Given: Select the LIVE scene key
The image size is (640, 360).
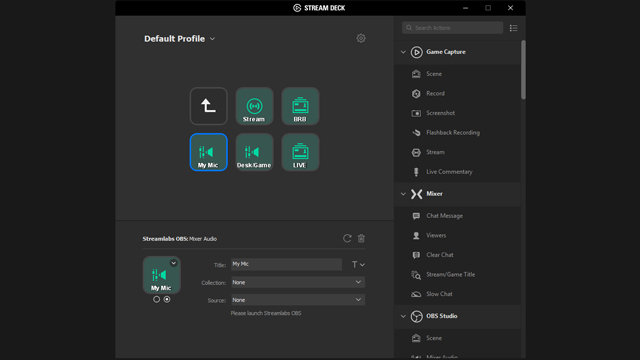Looking at the screenshot, I should point(300,152).
